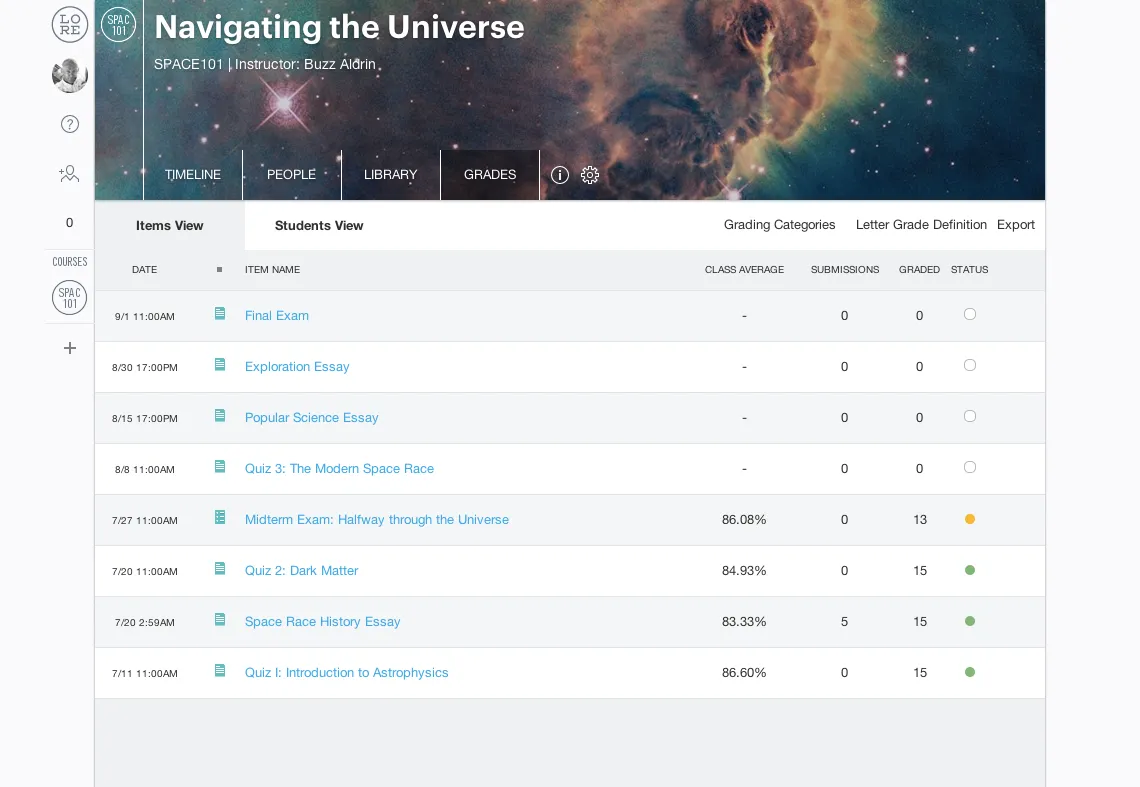The width and height of the screenshot is (1140, 787).
Task: Sort by Graded column header
Action: 920,270
